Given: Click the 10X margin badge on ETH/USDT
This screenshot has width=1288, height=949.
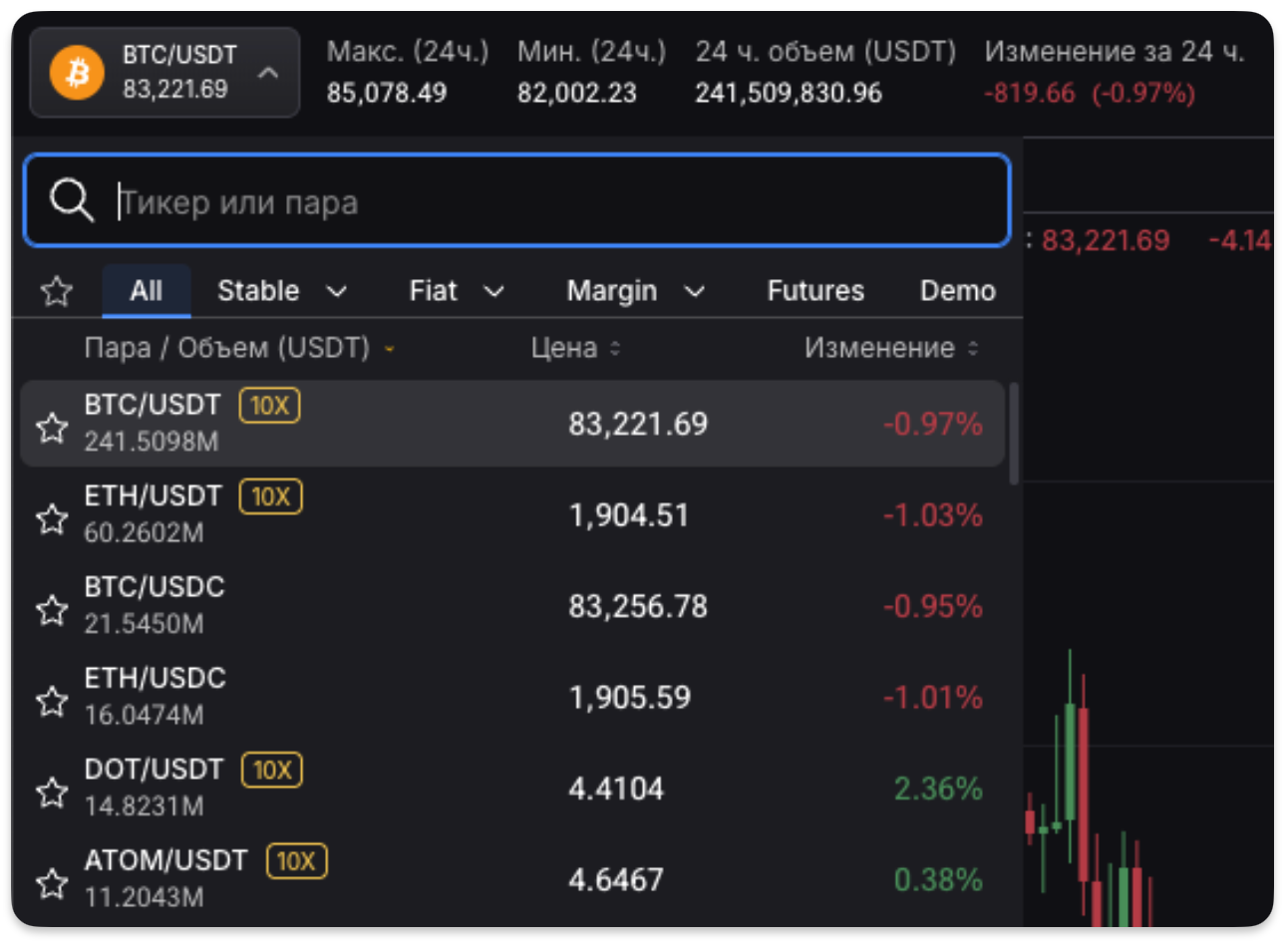Looking at the screenshot, I should coord(270,496).
